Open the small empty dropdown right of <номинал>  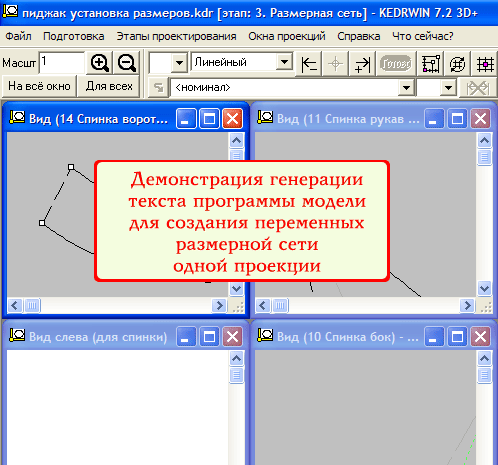coord(448,88)
